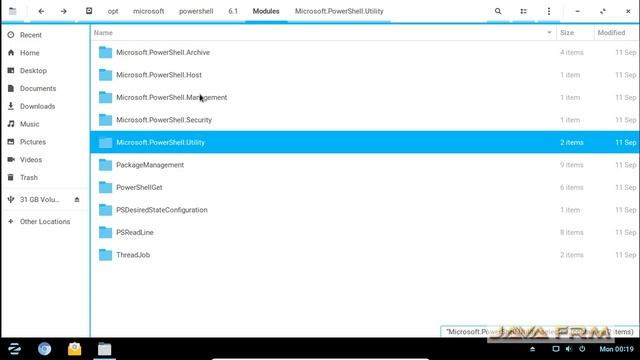Sort by the Name column header
The image size is (640, 360).
pyautogui.click(x=103, y=33)
